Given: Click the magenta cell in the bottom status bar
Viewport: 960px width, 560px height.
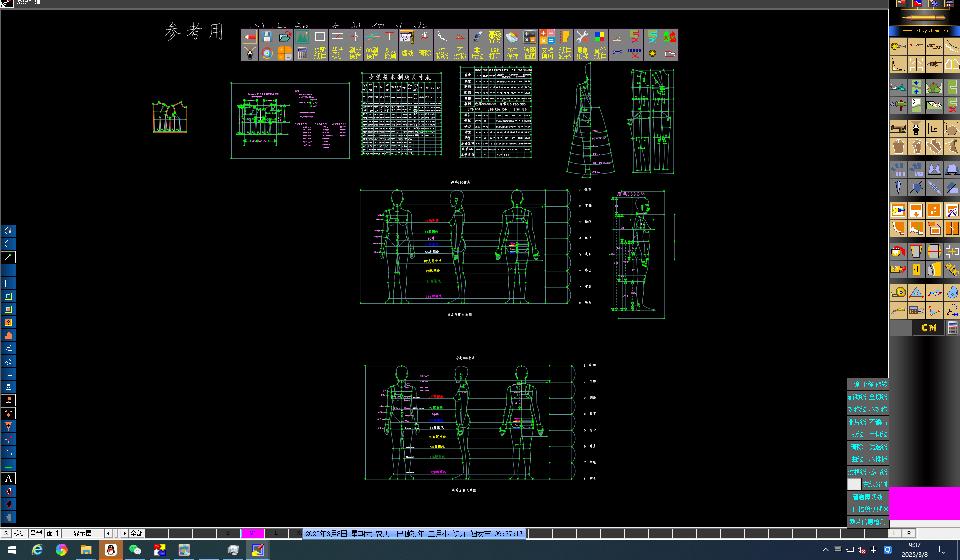Looking at the screenshot, I should pos(253,533).
